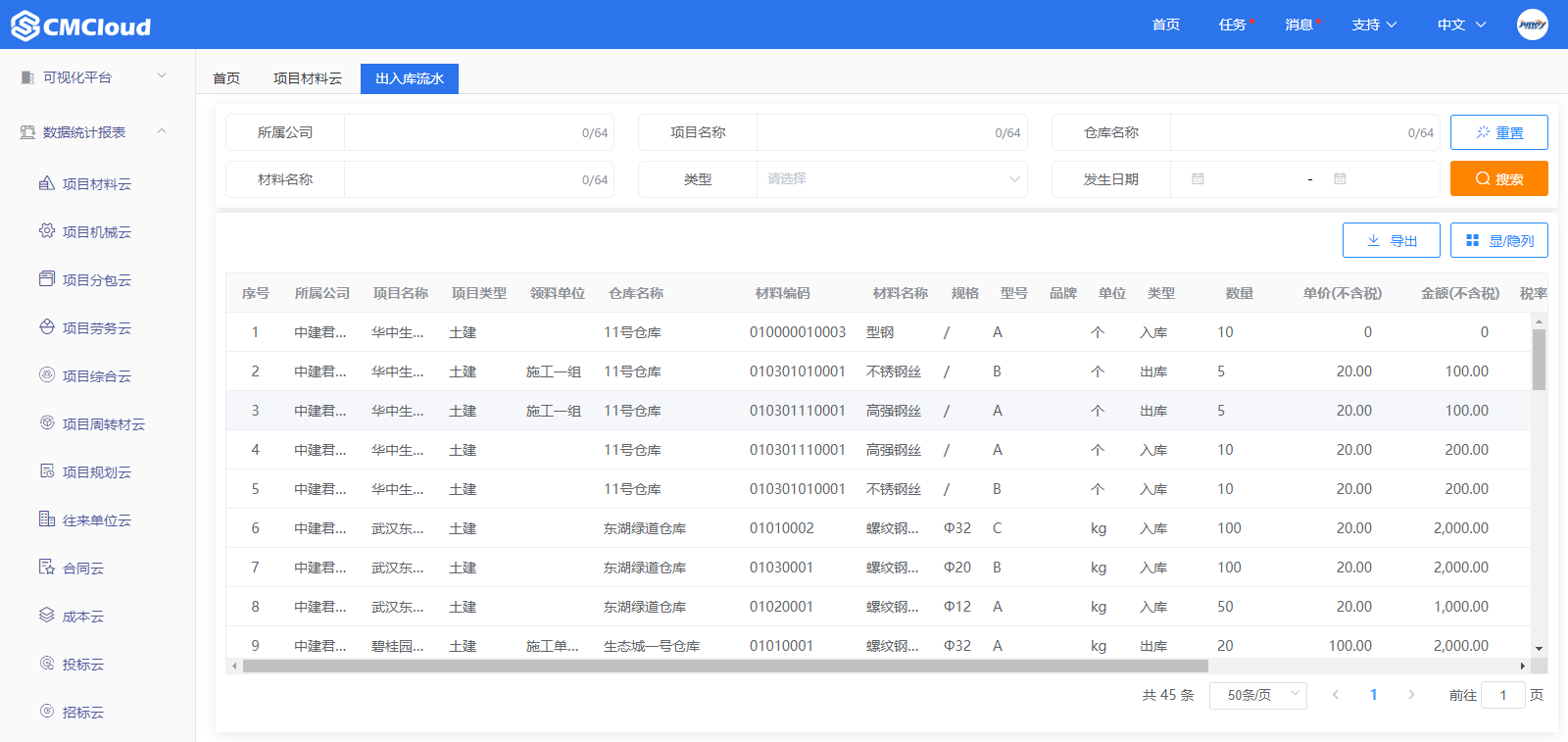Go to the next page arrow

tap(1411, 695)
